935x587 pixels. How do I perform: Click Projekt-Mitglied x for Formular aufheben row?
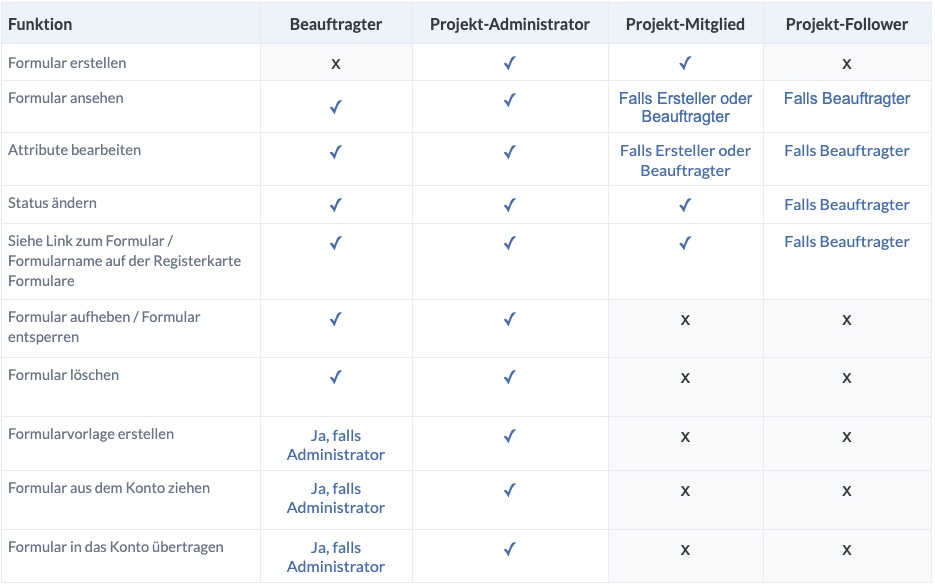(685, 320)
